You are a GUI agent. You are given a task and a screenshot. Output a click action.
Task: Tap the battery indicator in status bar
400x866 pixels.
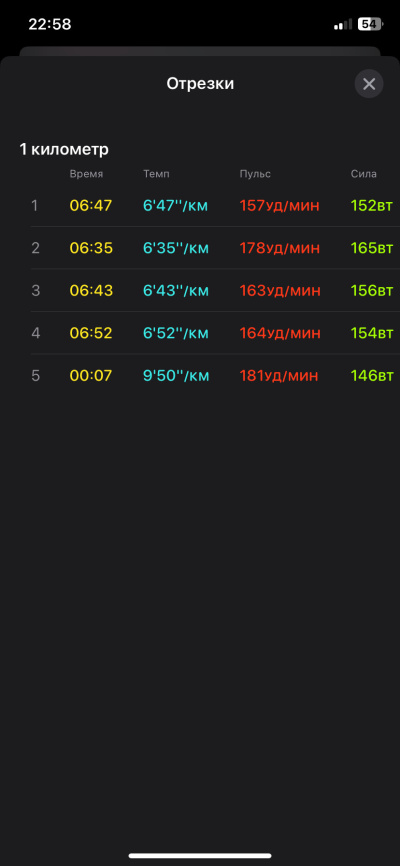point(370,24)
